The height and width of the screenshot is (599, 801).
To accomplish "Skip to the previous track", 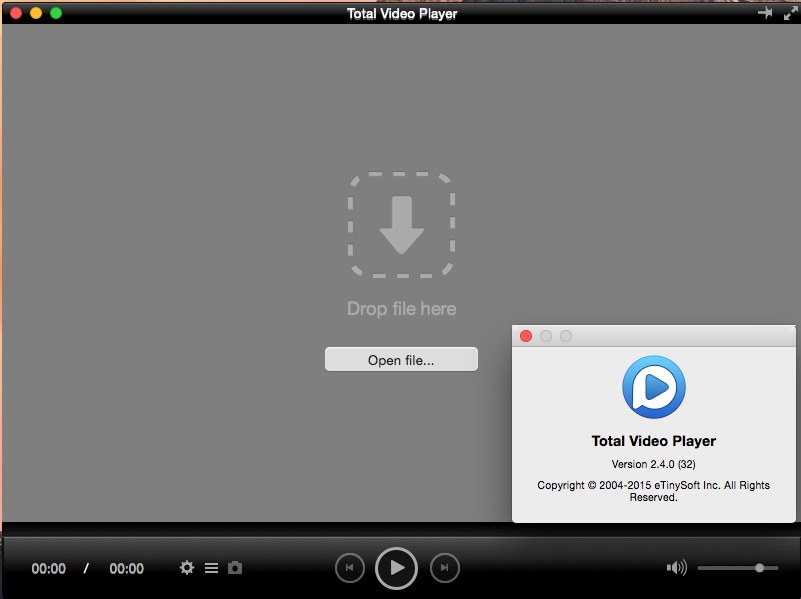I will (x=350, y=568).
